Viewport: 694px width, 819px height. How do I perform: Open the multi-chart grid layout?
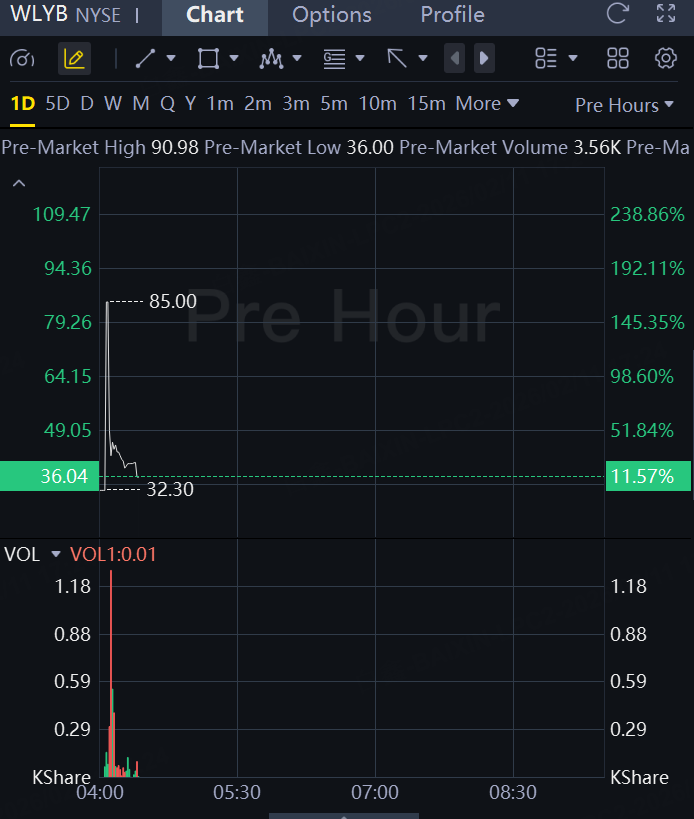pos(618,59)
